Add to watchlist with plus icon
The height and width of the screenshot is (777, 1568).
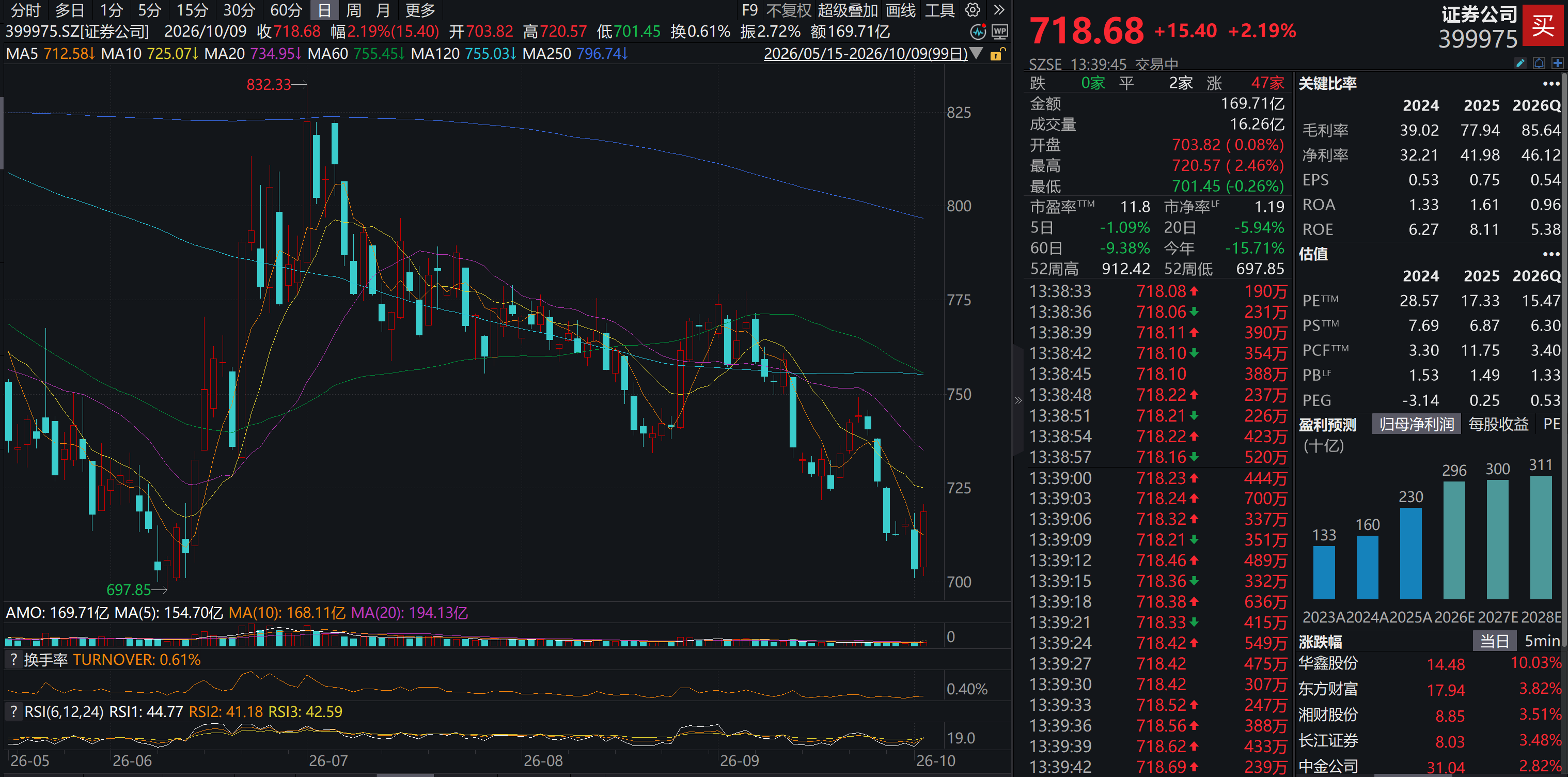[1558, 64]
